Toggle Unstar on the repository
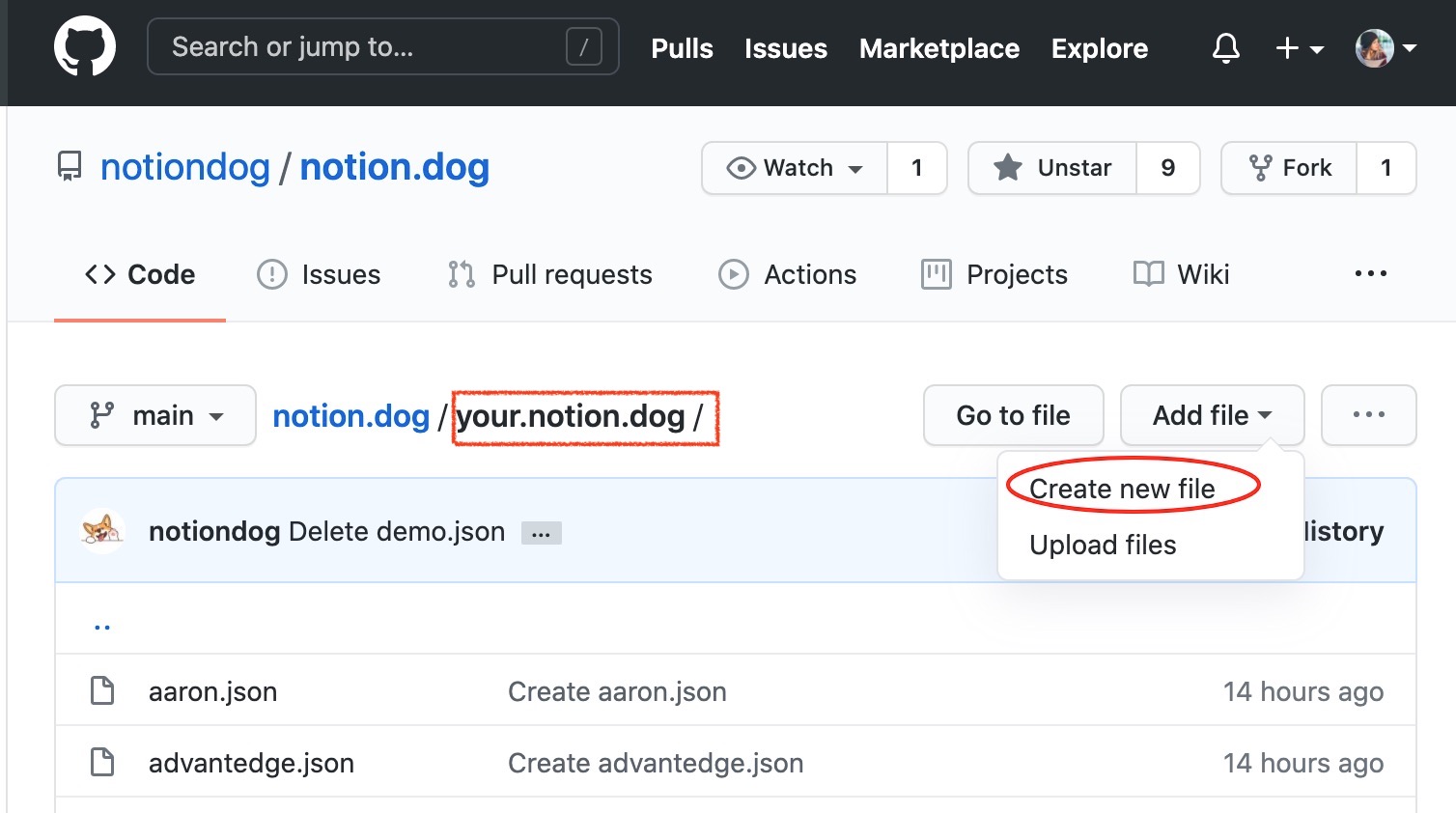This screenshot has height=813, width=1456. (x=1053, y=168)
